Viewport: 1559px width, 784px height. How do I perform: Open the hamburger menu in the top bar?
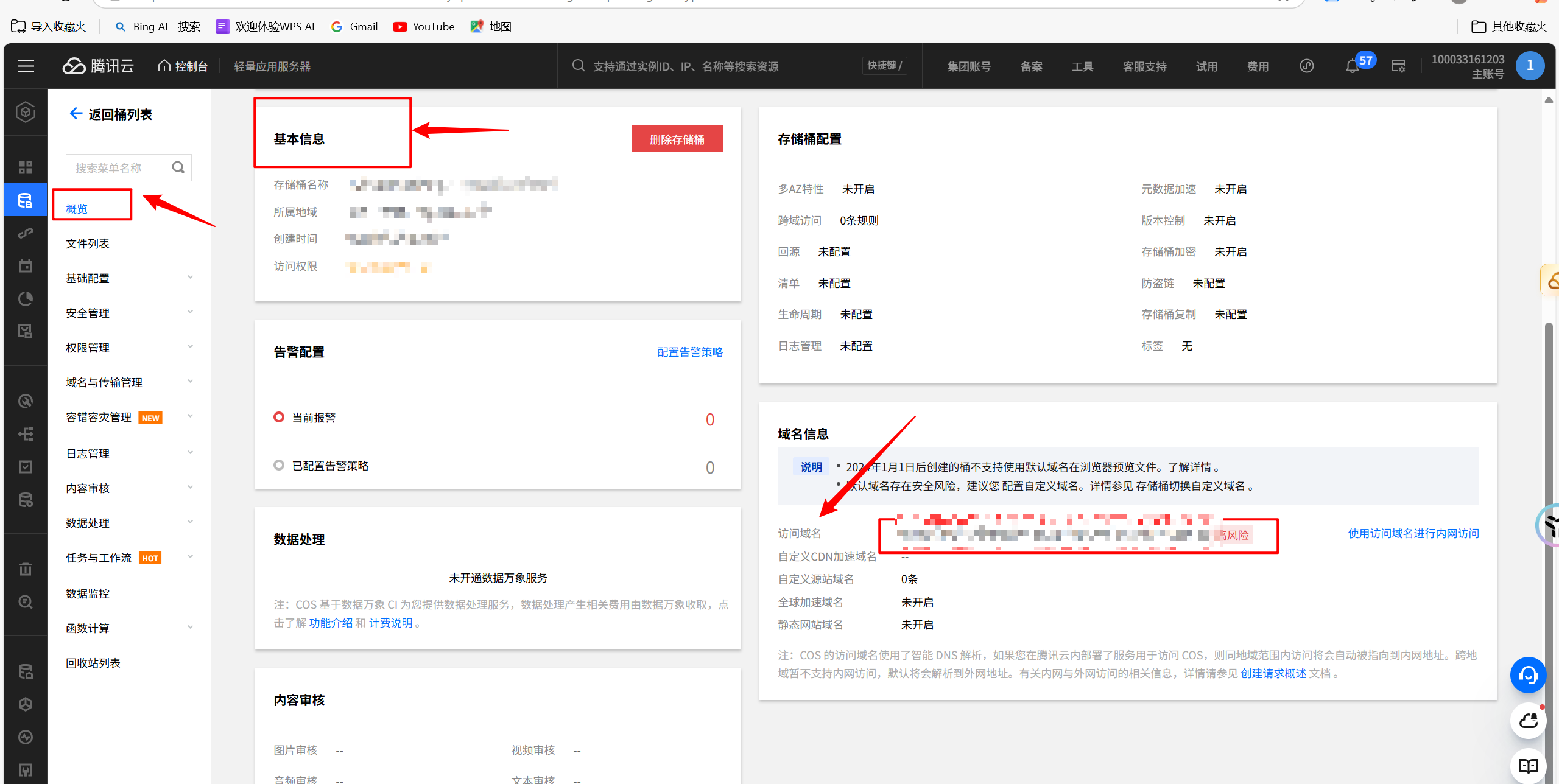click(26, 66)
